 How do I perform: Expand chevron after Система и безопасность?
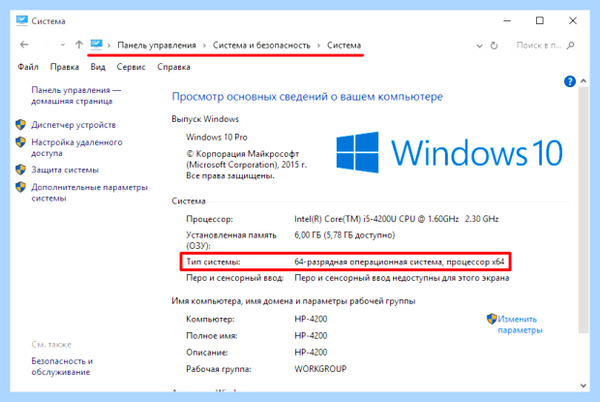pyautogui.click(x=318, y=46)
